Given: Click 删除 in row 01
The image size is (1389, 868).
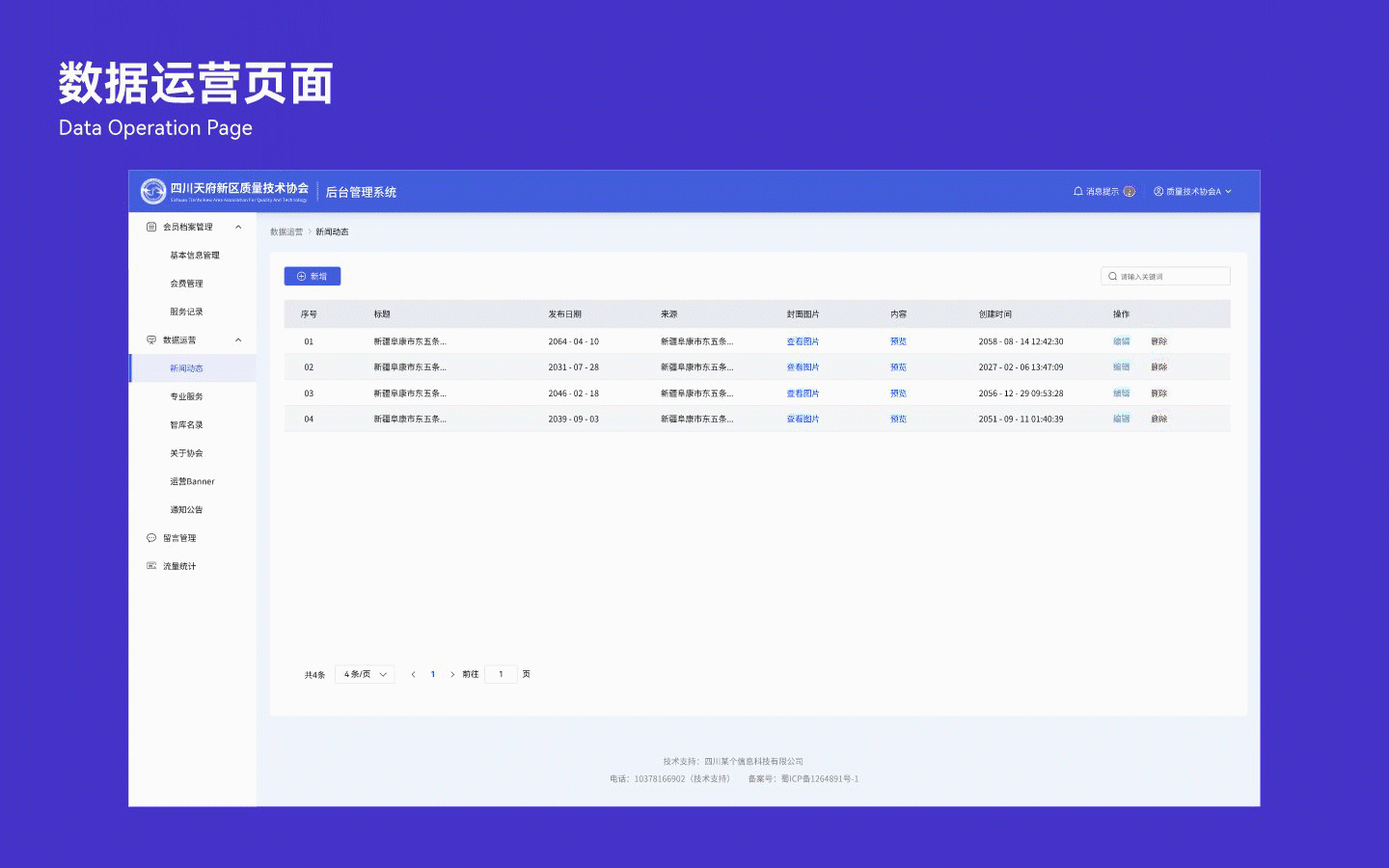Looking at the screenshot, I should (1159, 341).
